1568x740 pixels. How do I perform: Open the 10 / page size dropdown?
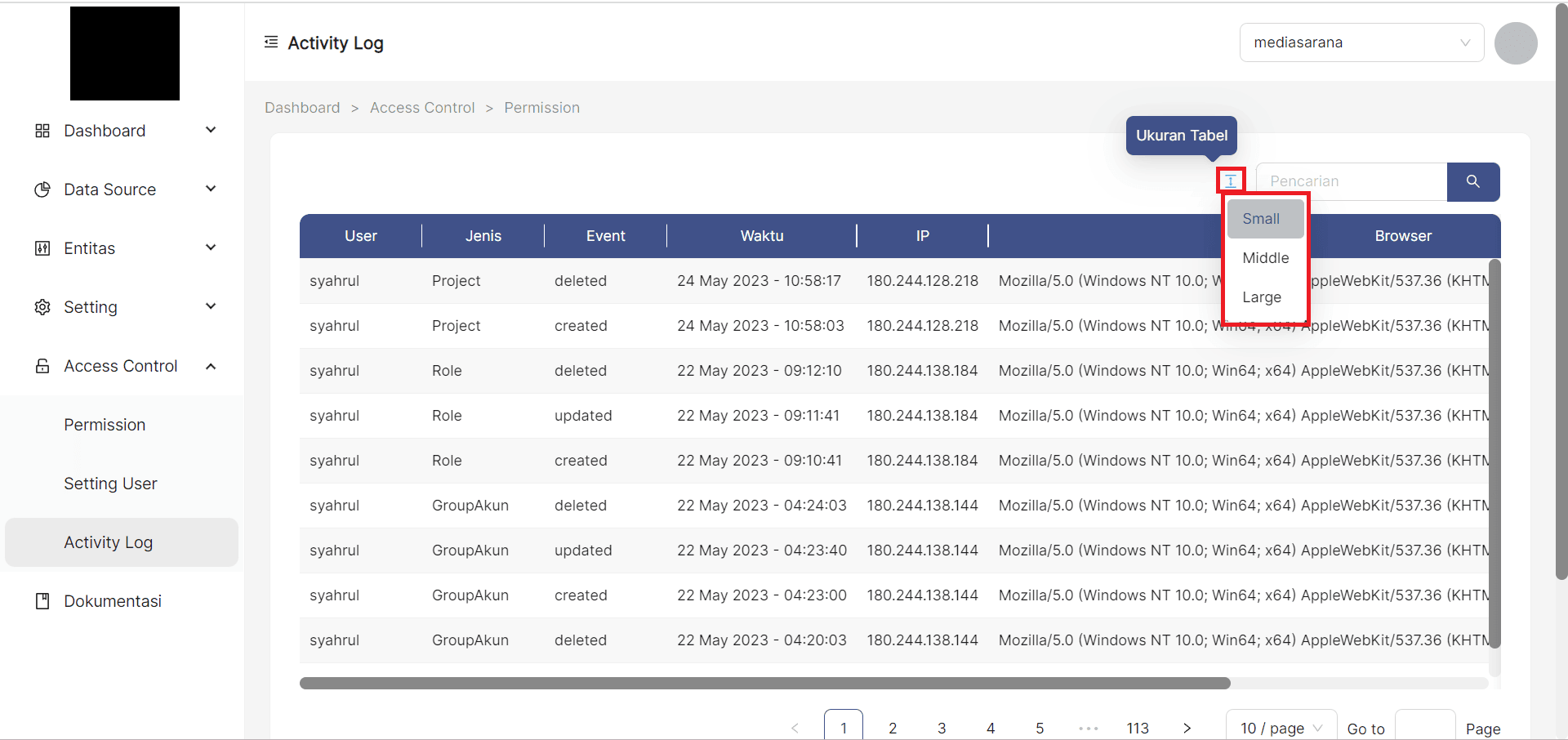pos(1281,727)
